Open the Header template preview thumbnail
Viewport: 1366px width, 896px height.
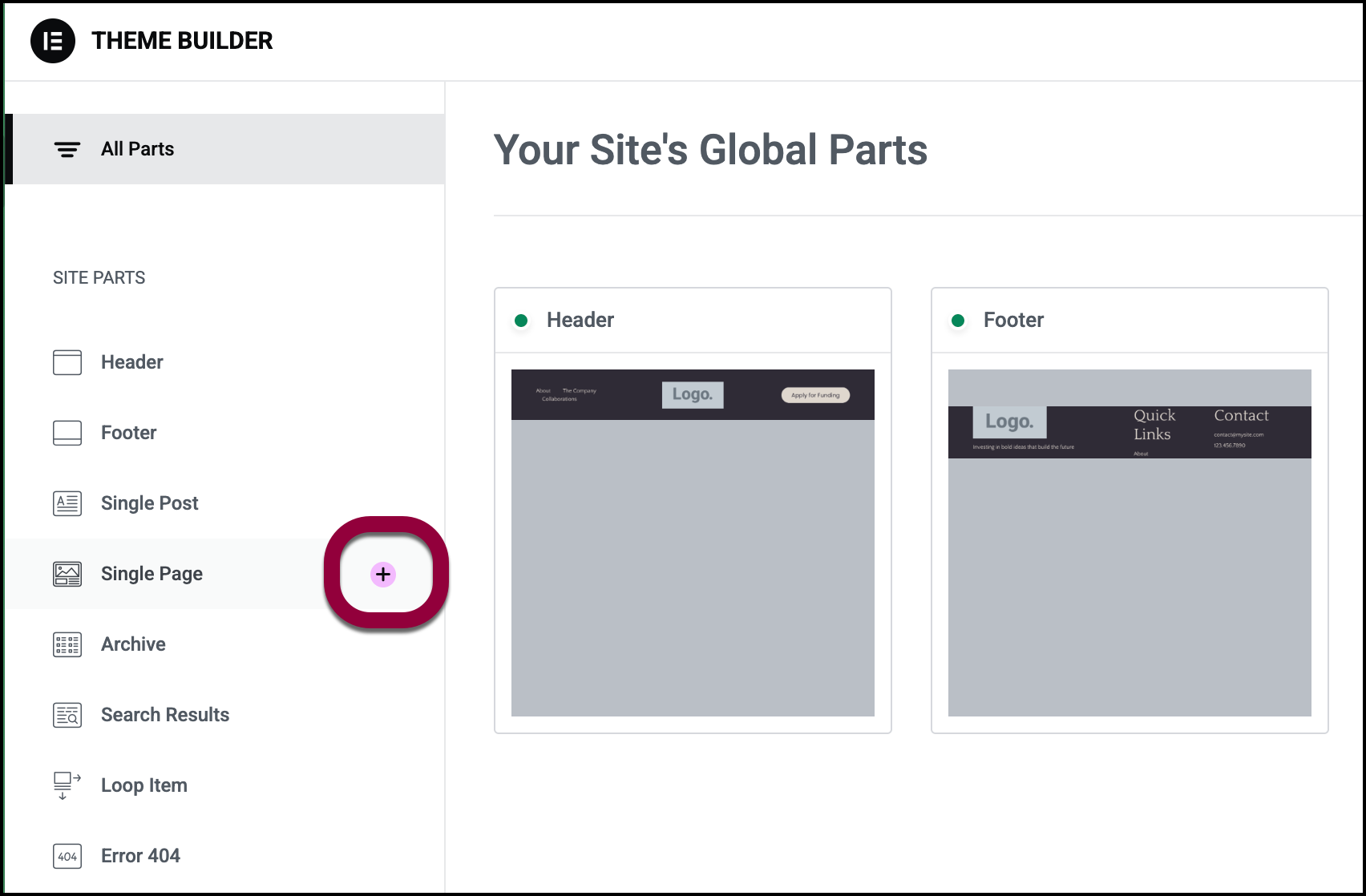693,543
